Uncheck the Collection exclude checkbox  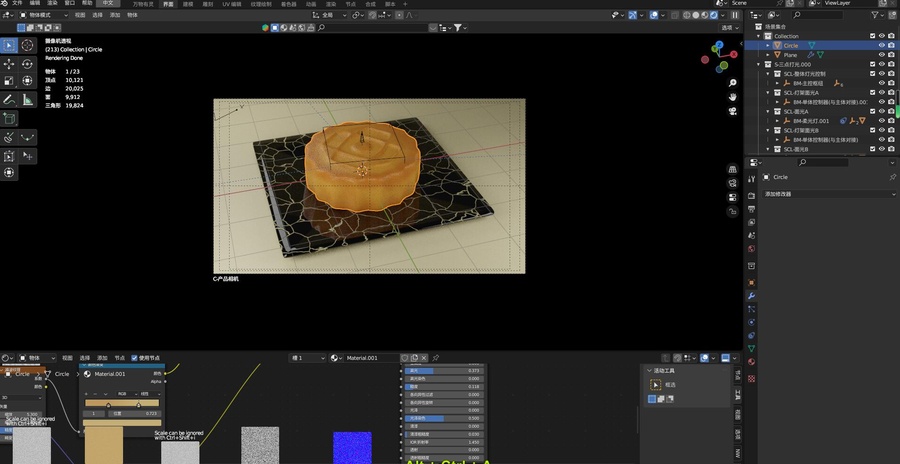tap(872, 36)
